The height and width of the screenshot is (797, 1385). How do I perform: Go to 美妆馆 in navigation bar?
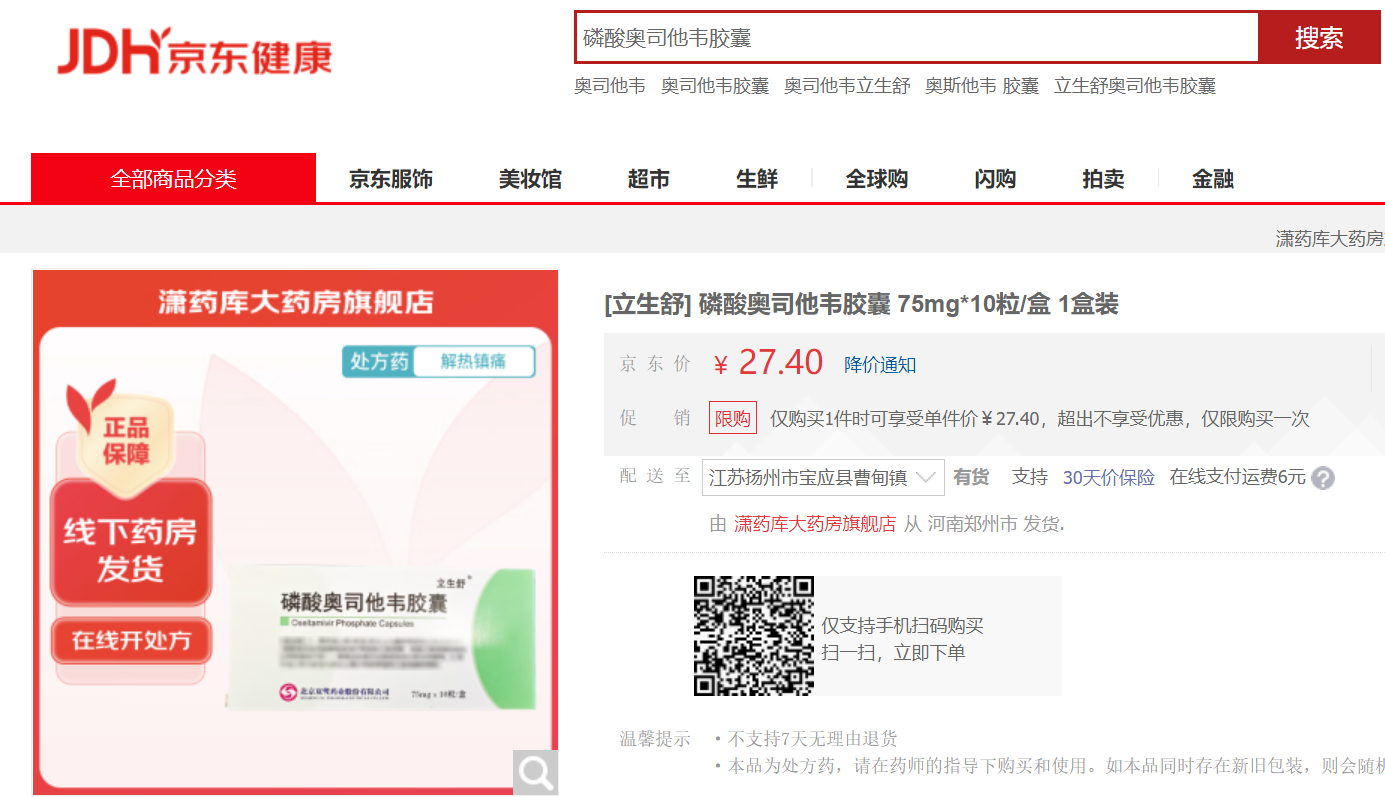tap(530, 179)
